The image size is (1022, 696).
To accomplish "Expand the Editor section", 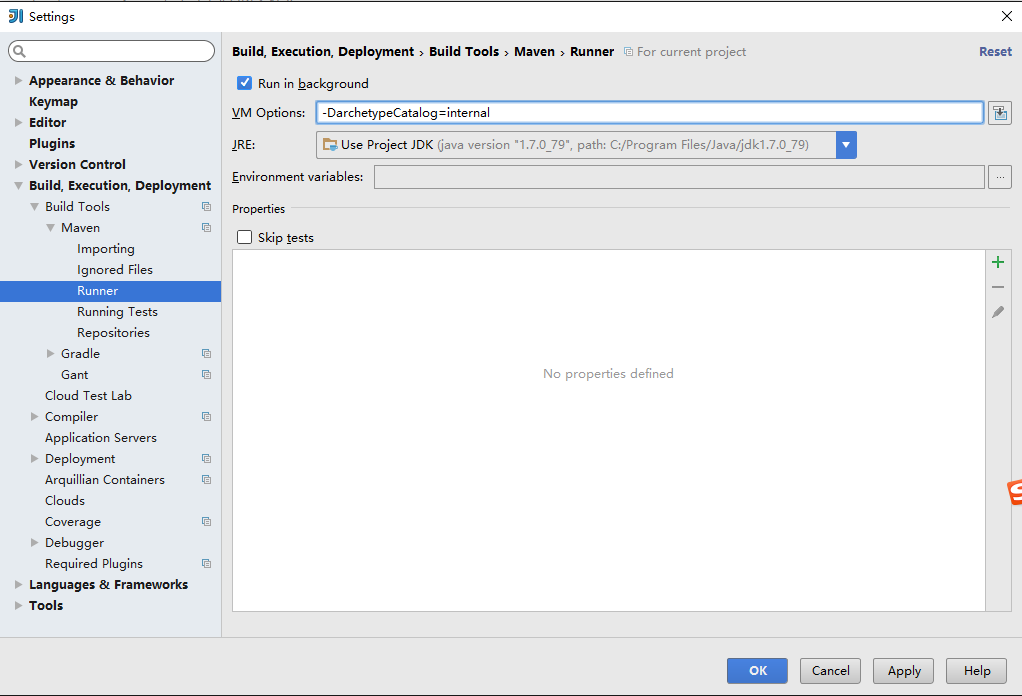I will coord(18,123).
